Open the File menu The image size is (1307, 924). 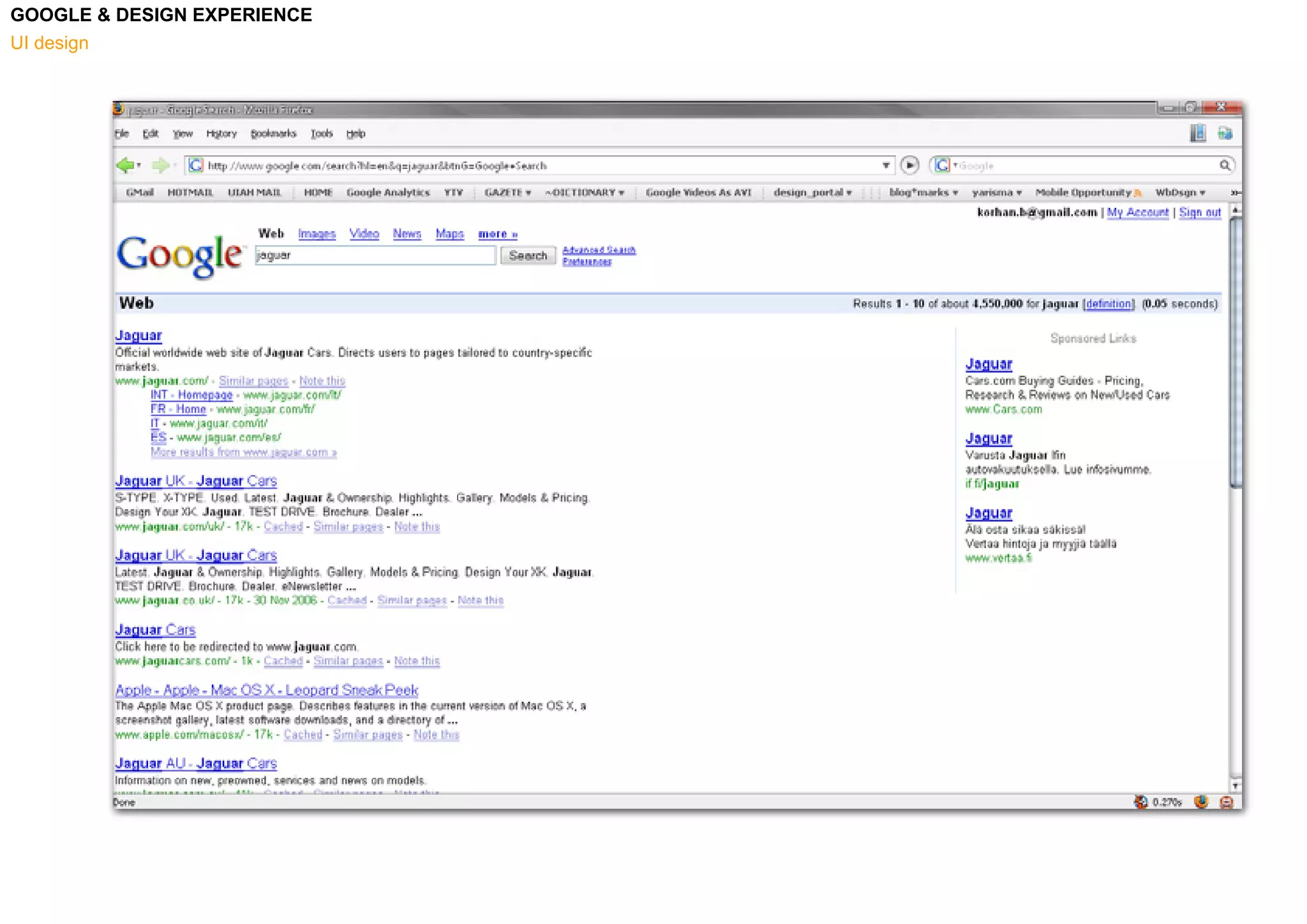(121, 133)
